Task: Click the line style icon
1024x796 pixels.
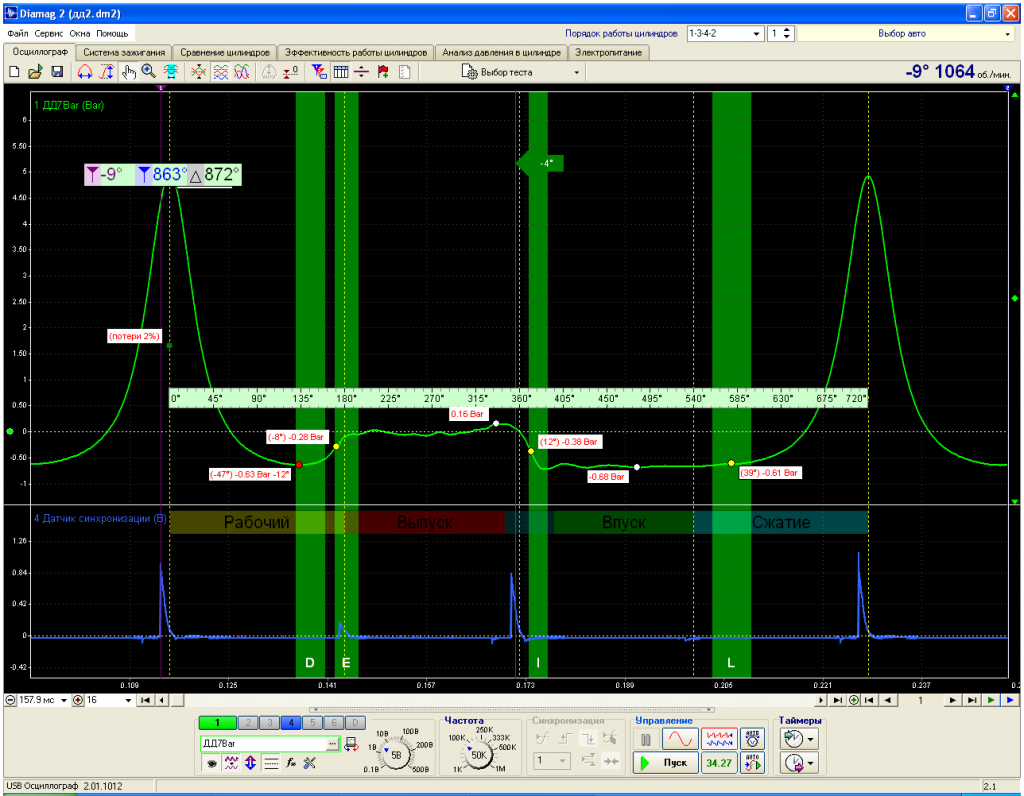Action: click(271, 763)
